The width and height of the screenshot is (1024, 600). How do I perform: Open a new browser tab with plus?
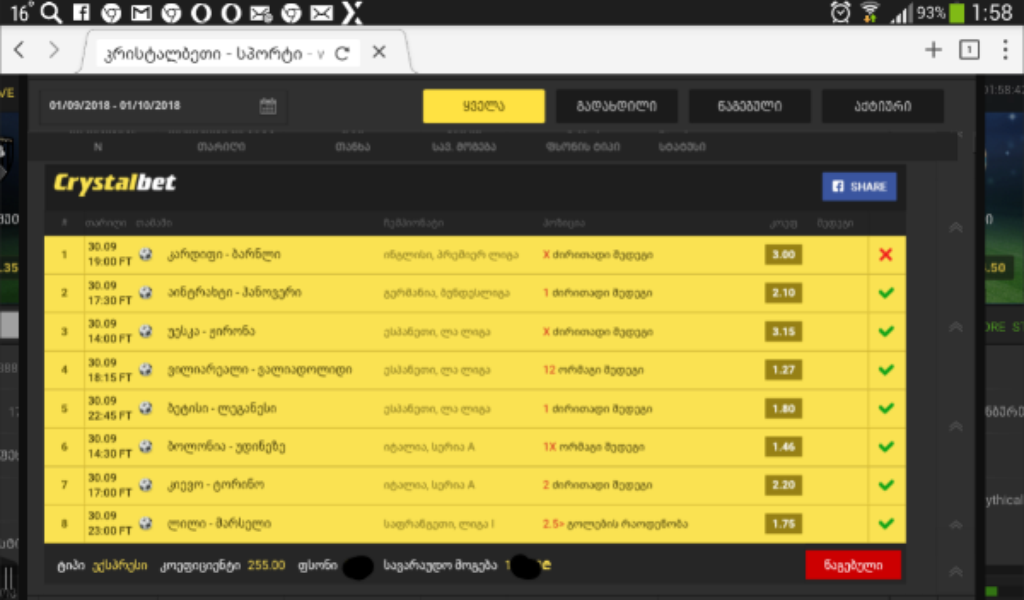(933, 50)
